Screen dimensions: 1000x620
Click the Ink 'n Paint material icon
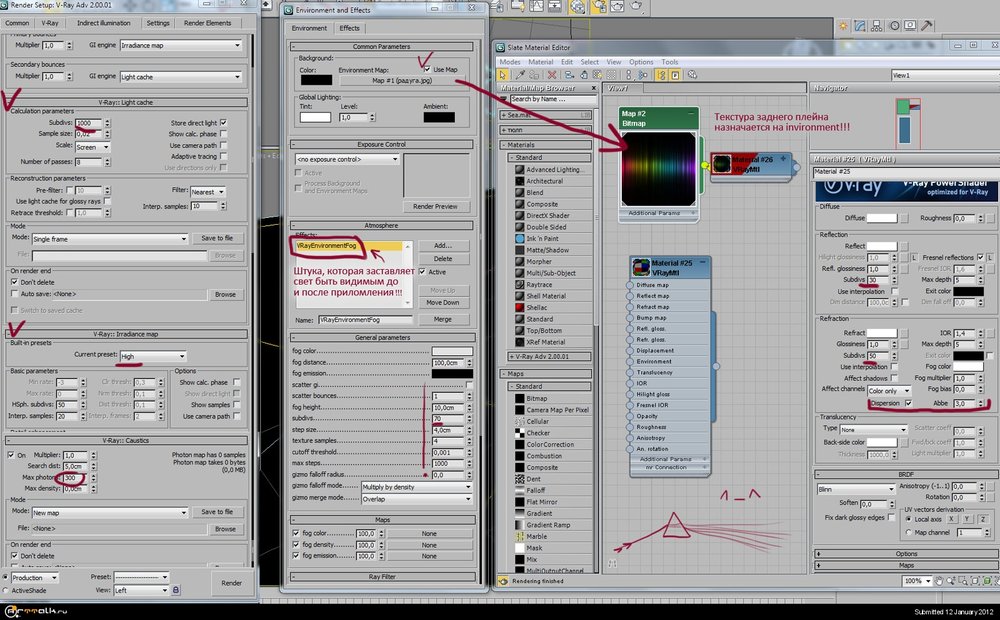[x=520, y=236]
